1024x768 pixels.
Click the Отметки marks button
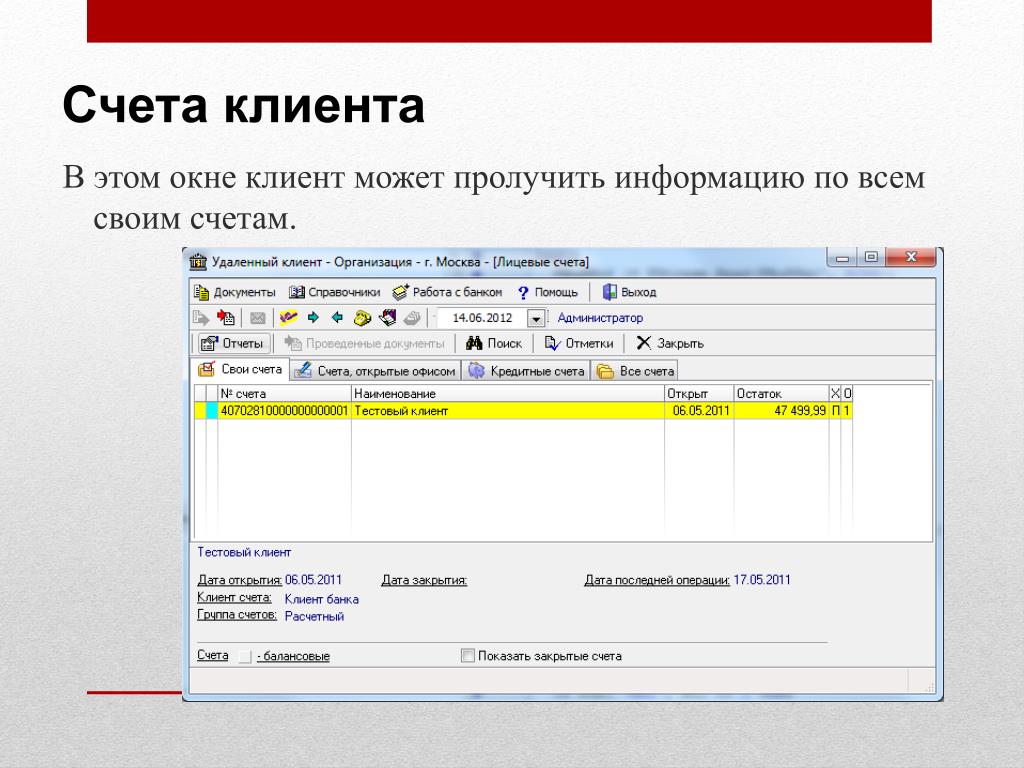579,344
